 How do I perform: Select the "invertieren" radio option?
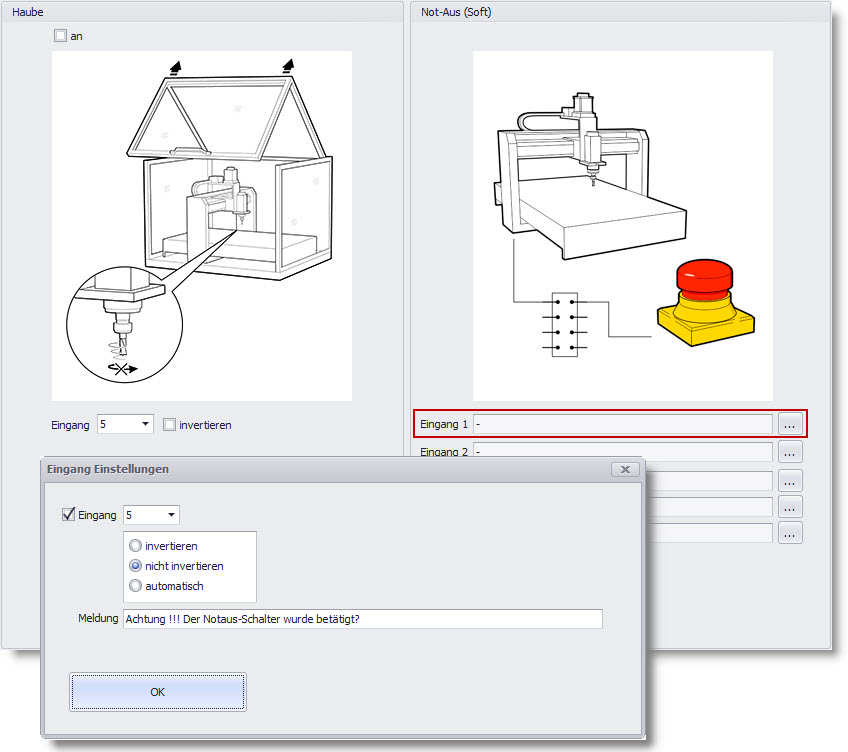point(136,546)
